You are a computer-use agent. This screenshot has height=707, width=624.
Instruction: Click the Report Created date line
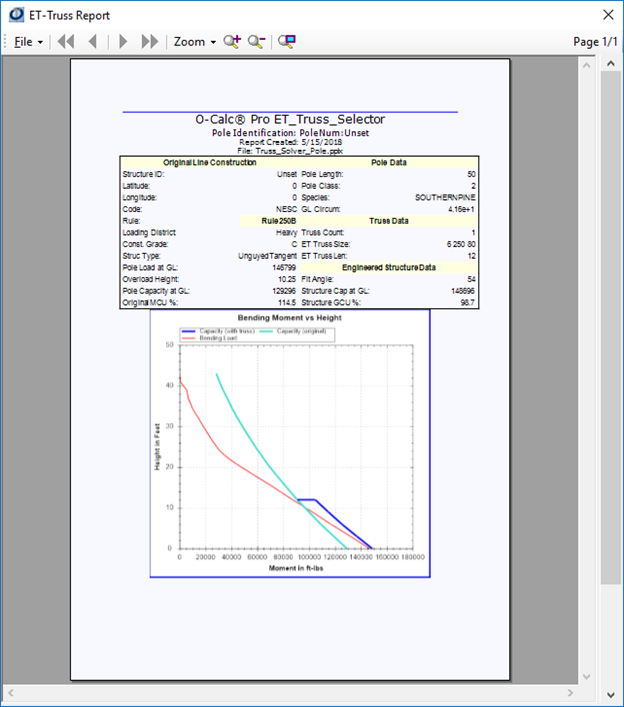tap(290, 142)
